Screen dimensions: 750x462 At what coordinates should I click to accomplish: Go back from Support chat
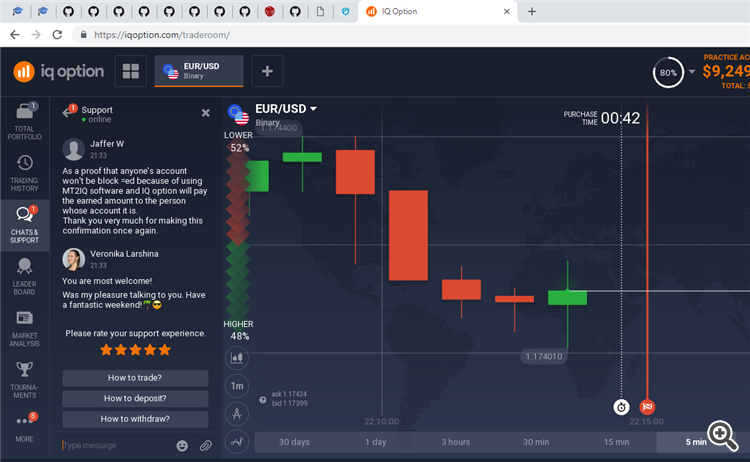point(67,113)
